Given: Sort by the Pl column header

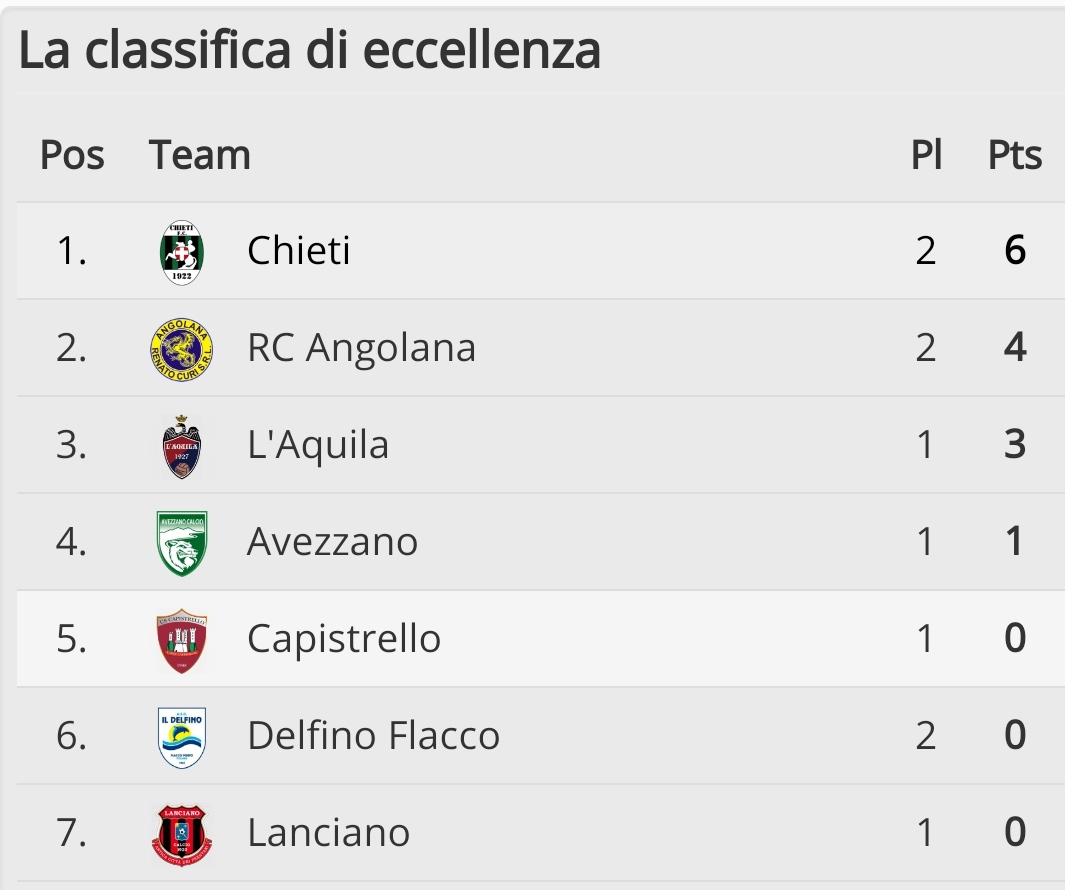Looking at the screenshot, I should (926, 155).
